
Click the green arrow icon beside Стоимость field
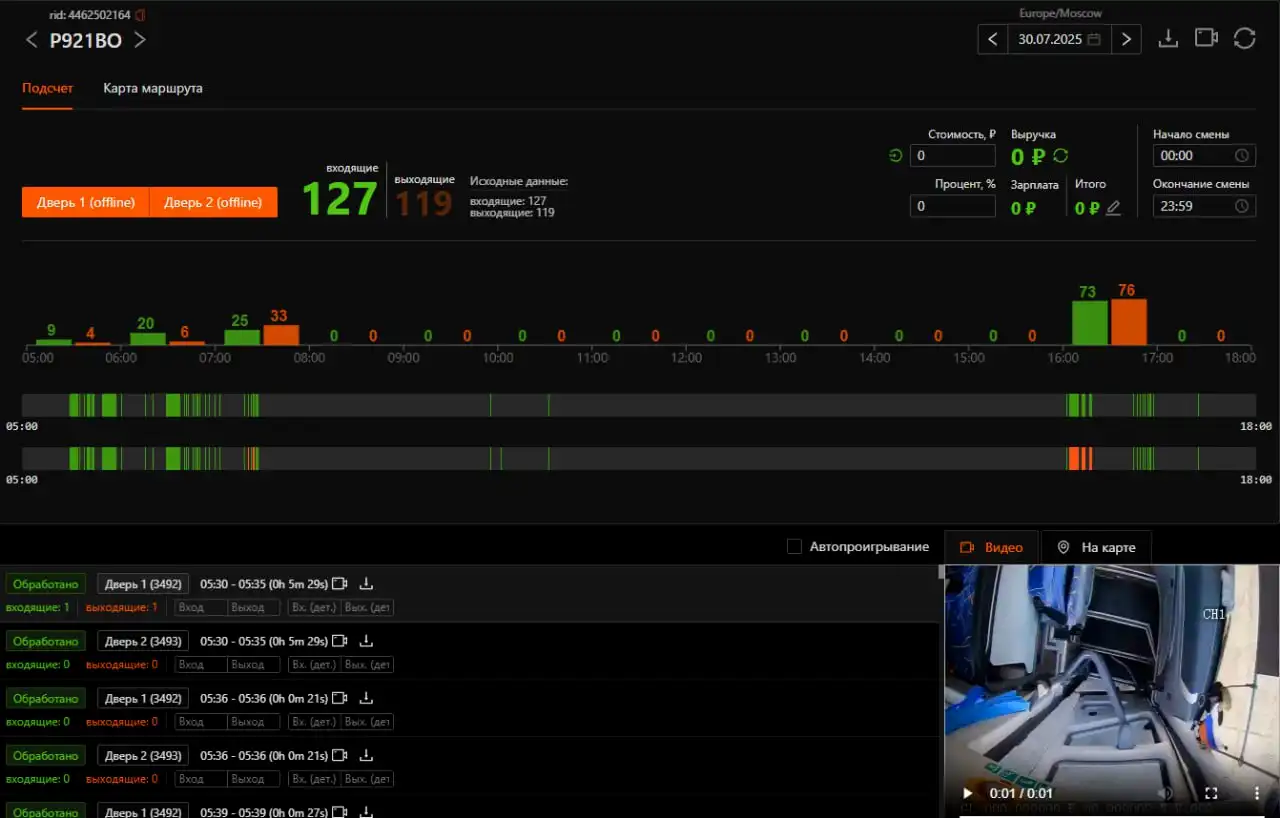895,155
